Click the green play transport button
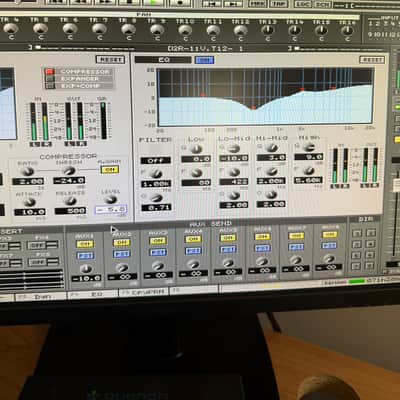 pyautogui.click(x=153, y=3)
